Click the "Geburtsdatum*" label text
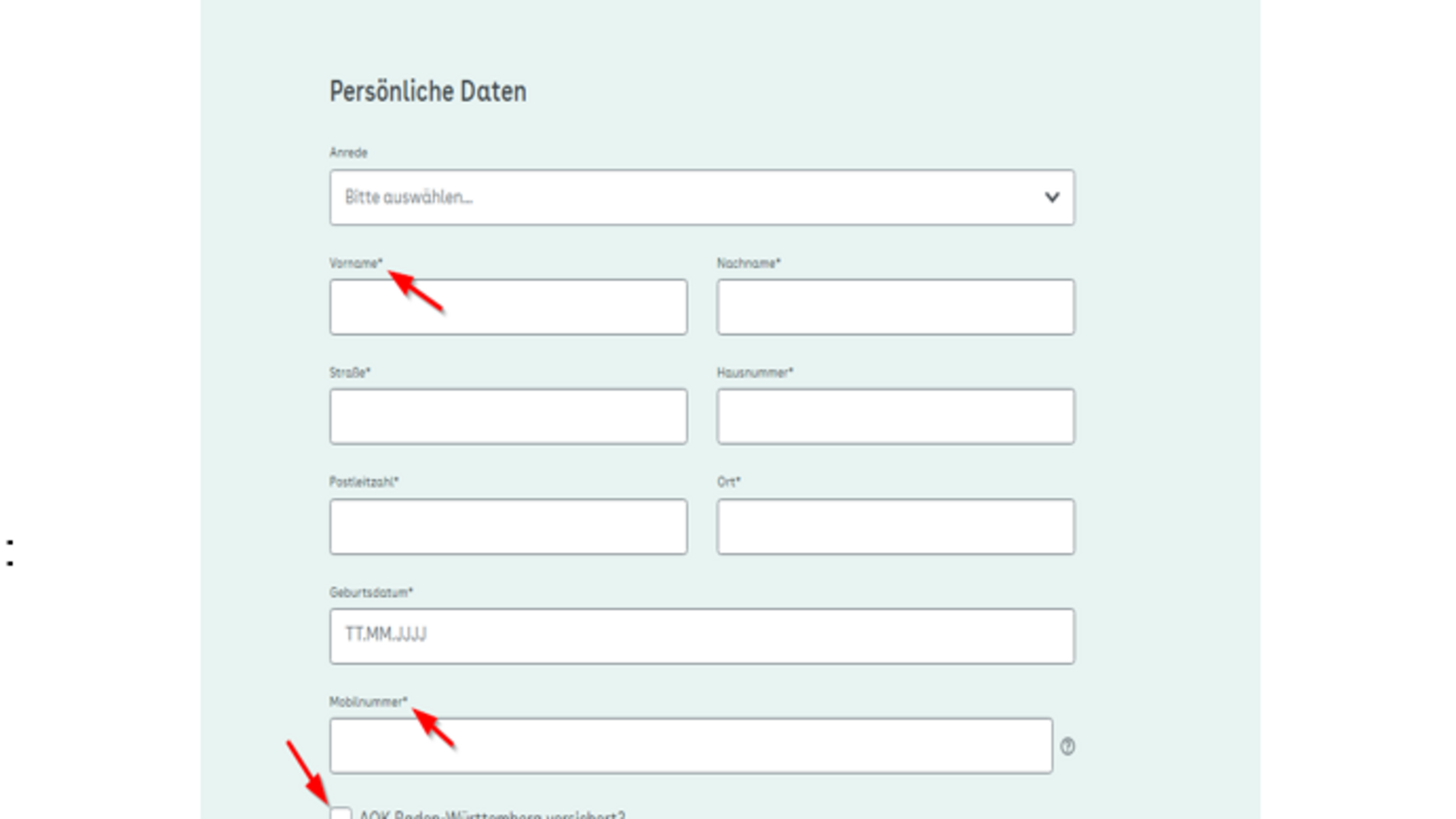This screenshot has height=819, width=1456. point(370,592)
